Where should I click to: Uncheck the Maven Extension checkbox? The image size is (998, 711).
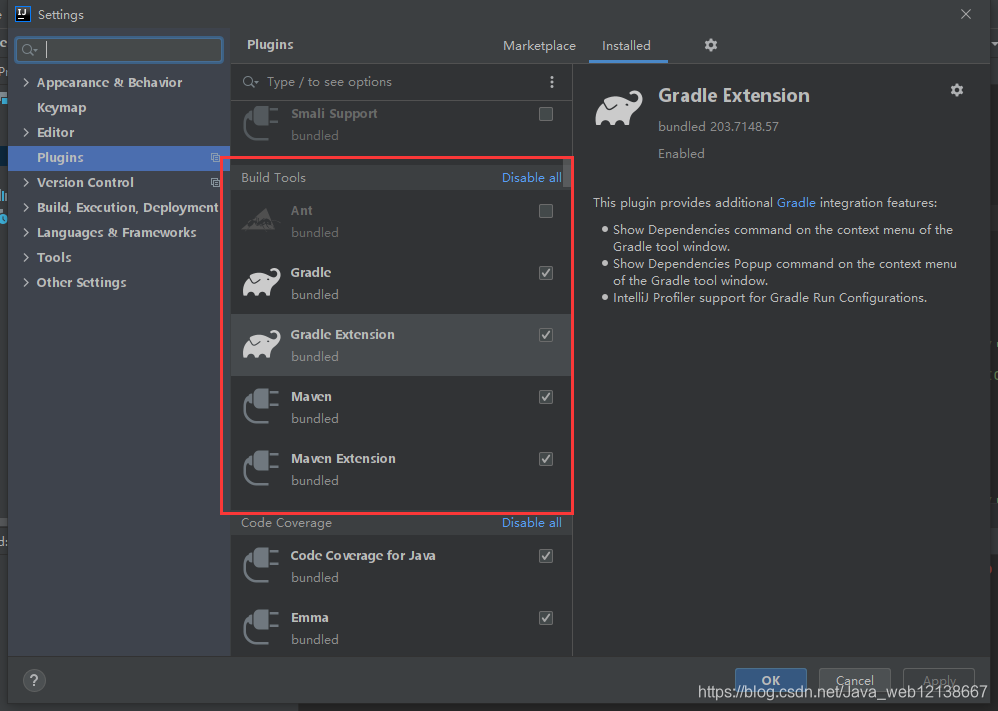tap(546, 460)
